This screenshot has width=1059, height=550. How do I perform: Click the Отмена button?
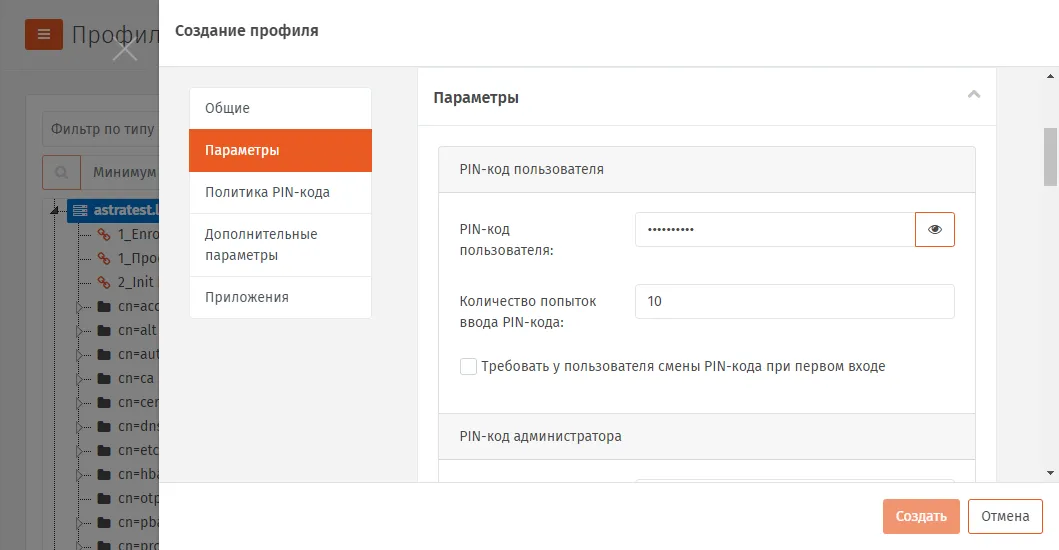pyautogui.click(x=1005, y=516)
